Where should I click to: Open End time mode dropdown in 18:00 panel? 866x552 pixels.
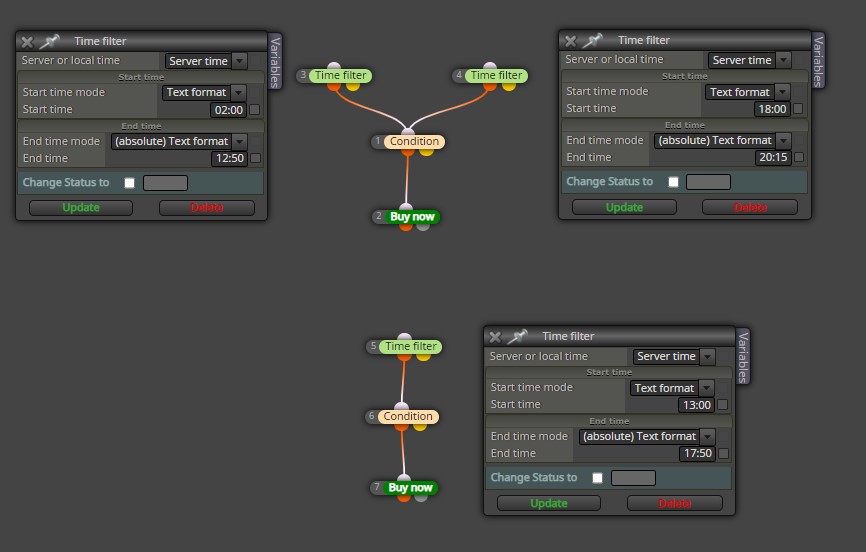tap(723, 140)
